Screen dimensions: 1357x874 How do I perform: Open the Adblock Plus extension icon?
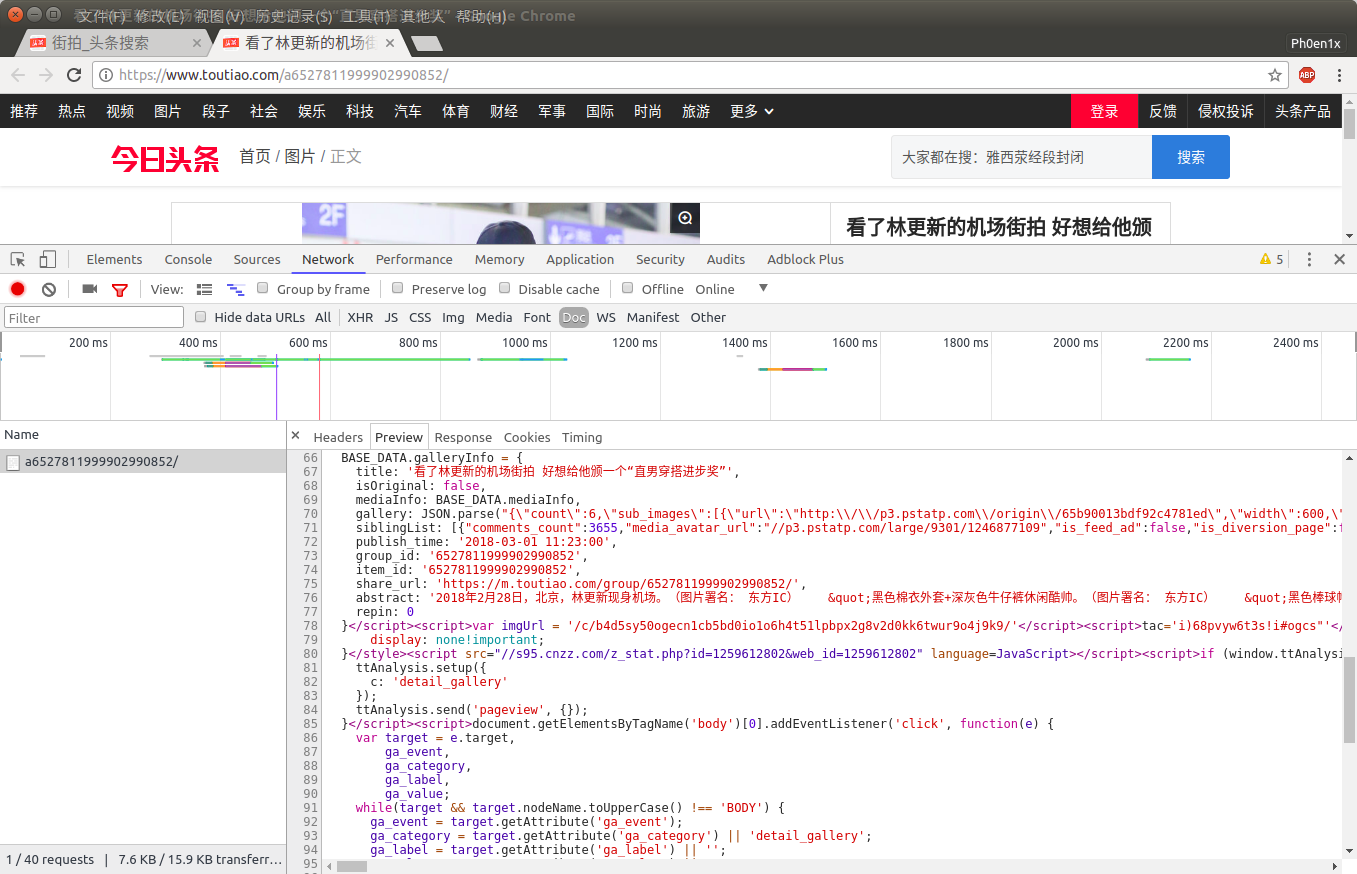point(1307,75)
